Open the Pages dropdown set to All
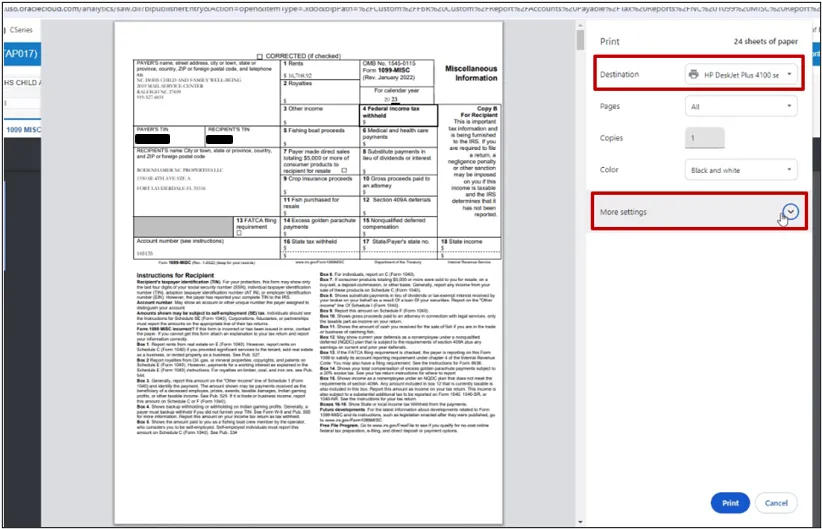 [x=741, y=106]
